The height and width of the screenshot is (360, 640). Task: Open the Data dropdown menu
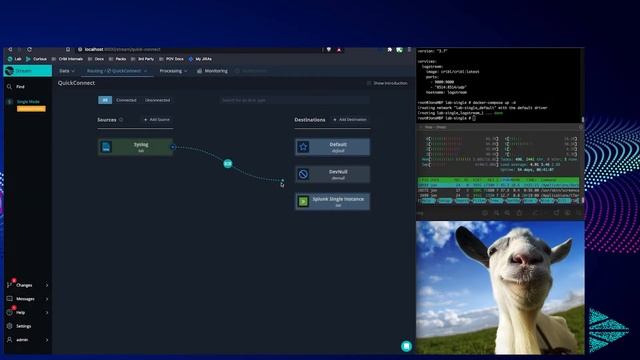point(67,71)
